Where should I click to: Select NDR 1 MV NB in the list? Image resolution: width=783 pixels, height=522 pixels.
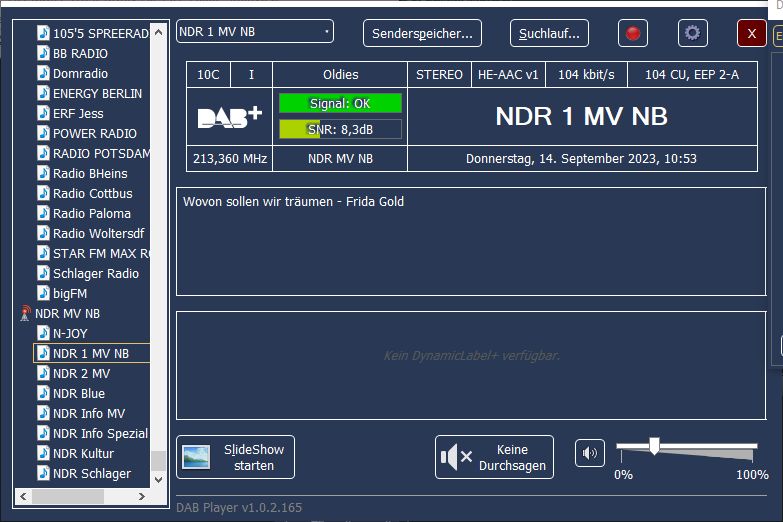coord(91,353)
